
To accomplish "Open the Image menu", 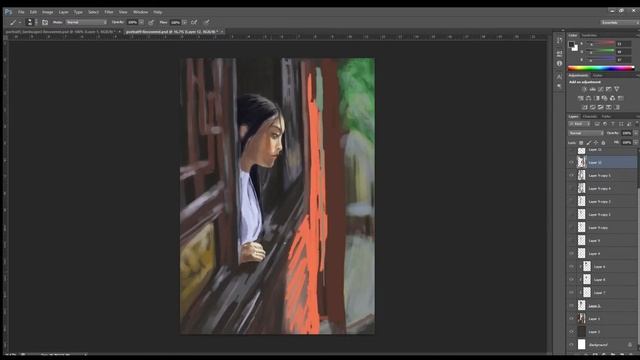I will coord(47,12).
